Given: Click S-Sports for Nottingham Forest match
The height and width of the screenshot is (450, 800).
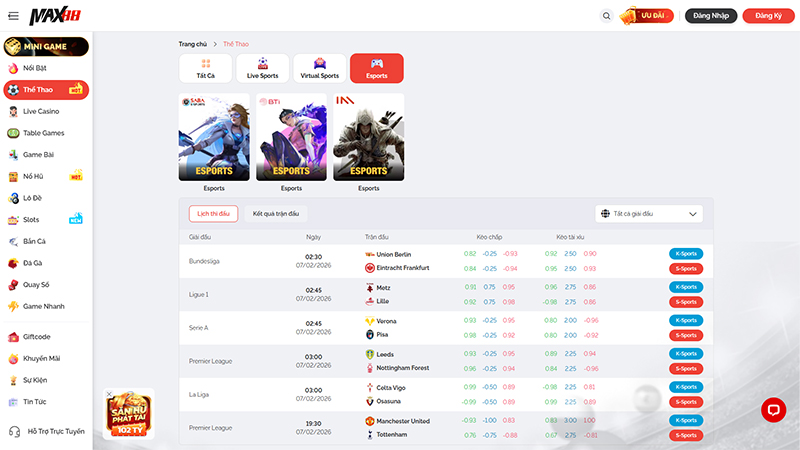Looking at the screenshot, I should point(686,369).
